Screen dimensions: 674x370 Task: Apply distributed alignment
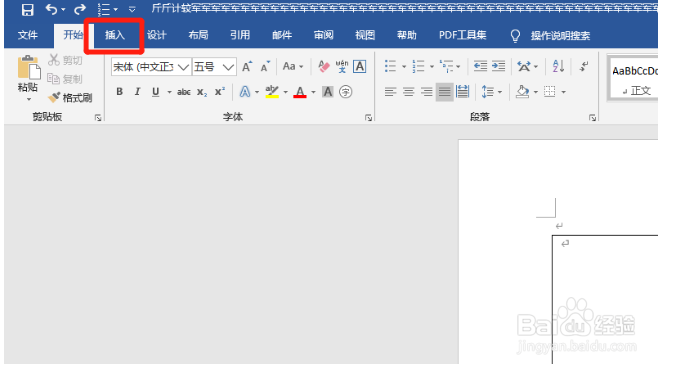coord(463,92)
